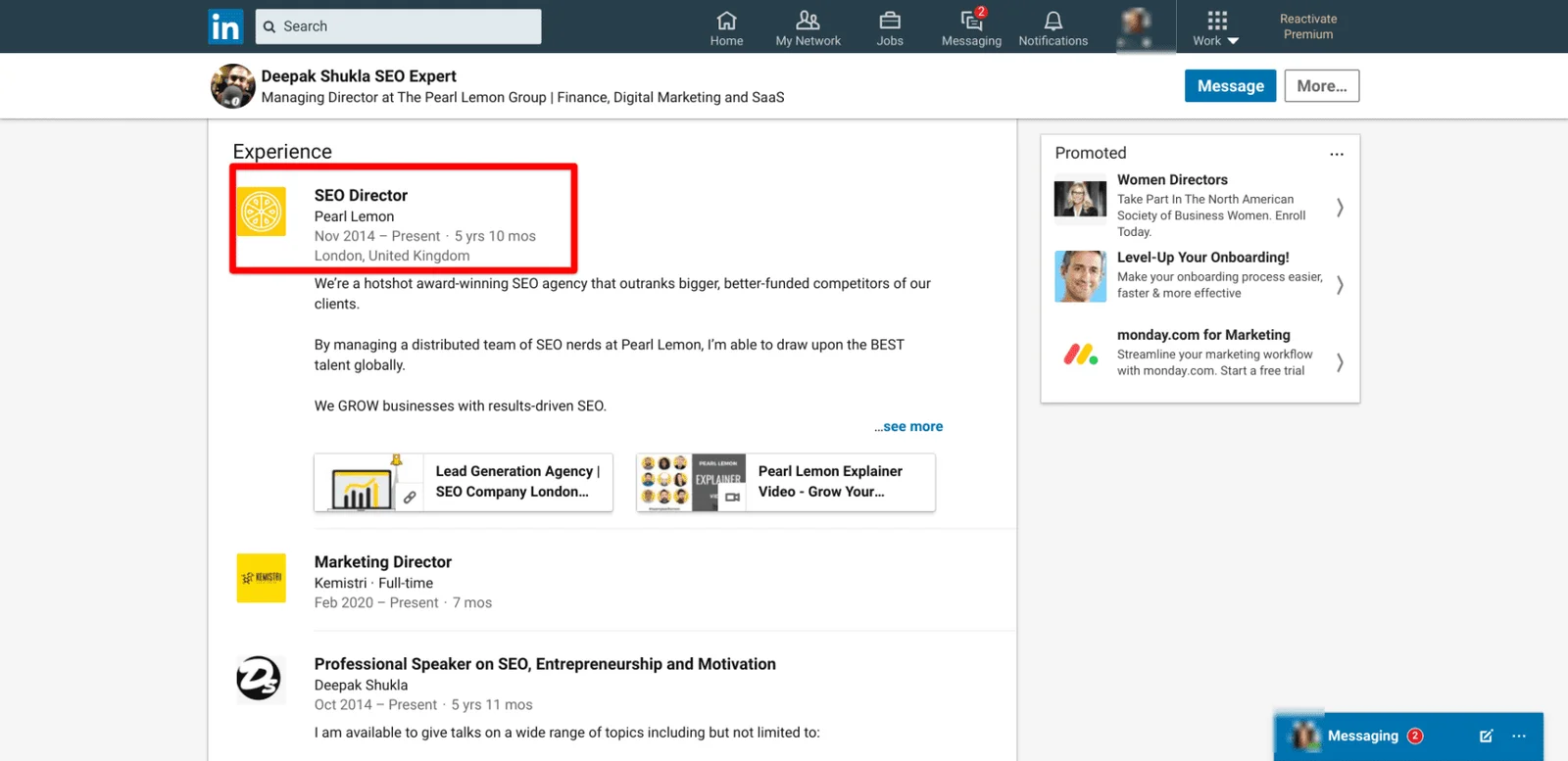The image size is (1568, 761).
Task: Click the Women Directors ad image
Action: [1080, 199]
